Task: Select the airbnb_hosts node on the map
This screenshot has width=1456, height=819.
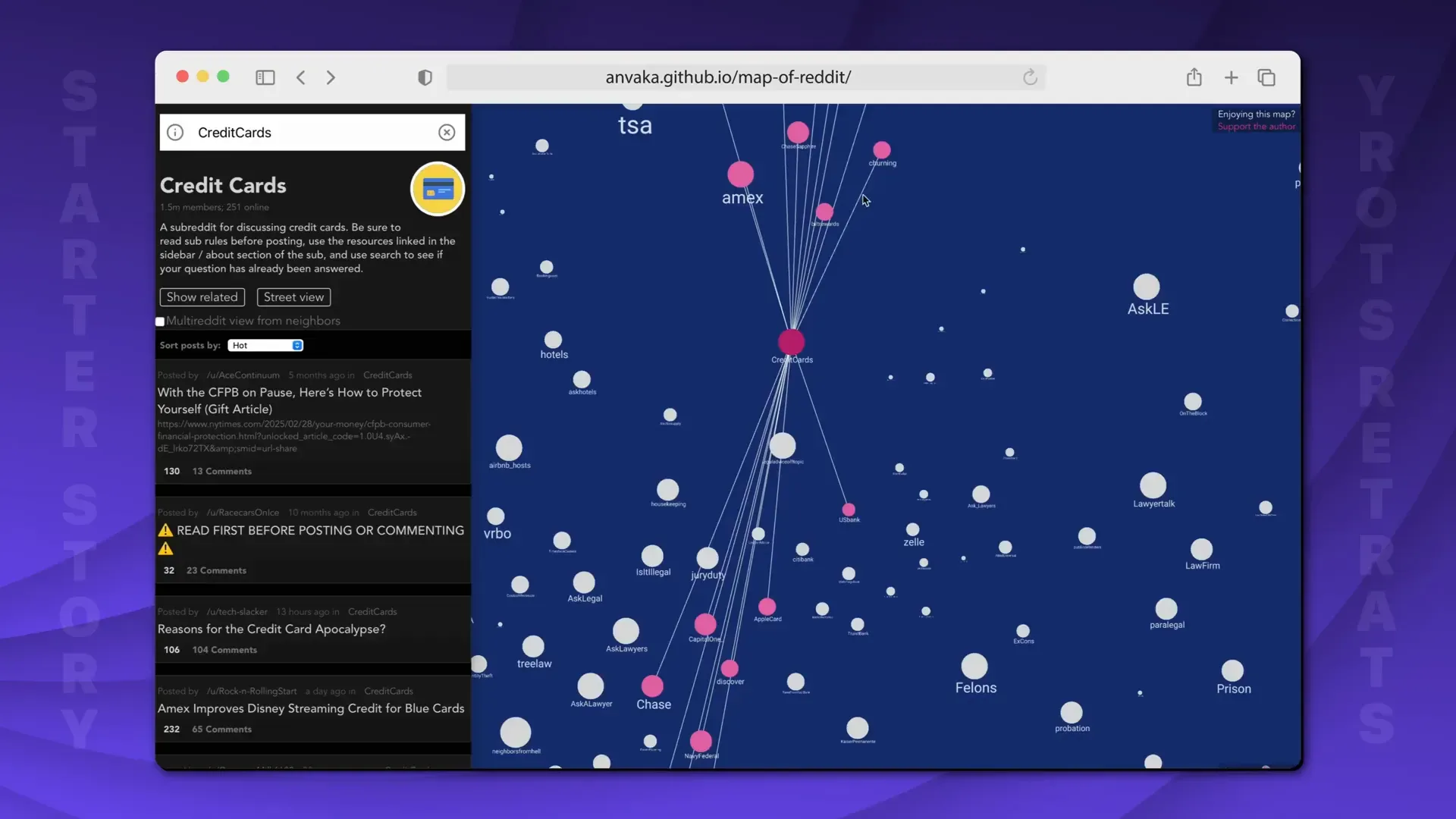Action: [x=509, y=448]
